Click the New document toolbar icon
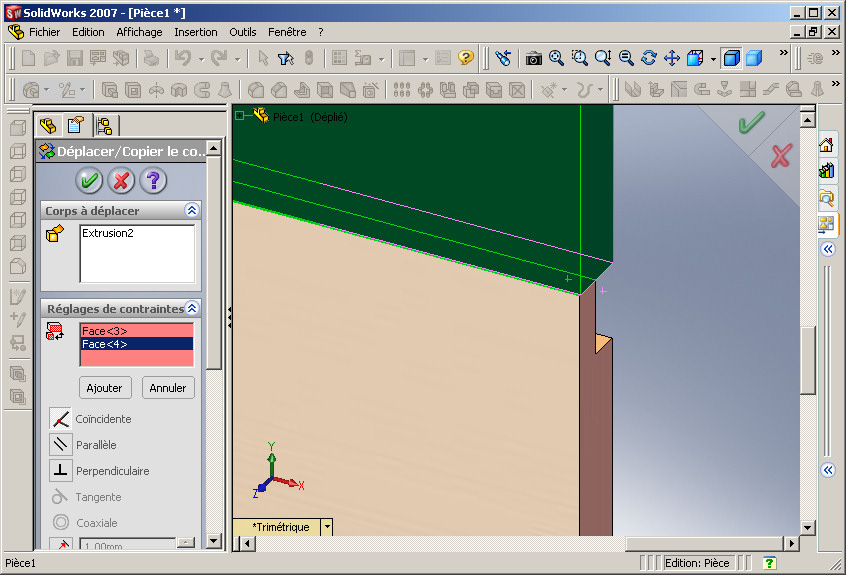The height and width of the screenshot is (575, 846). coord(28,58)
